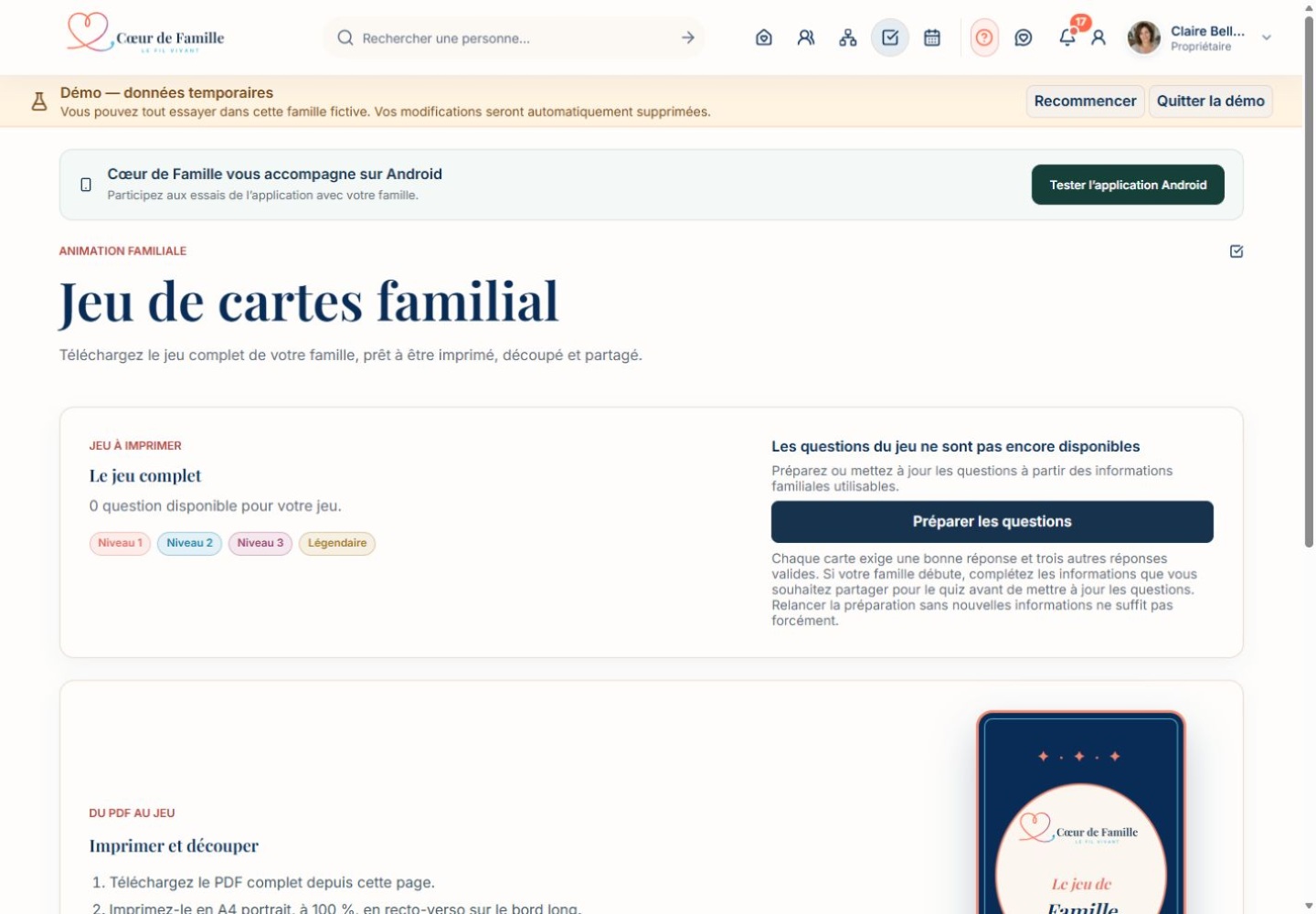Viewport: 1316px width, 914px height.
Task: Click the 'ANIMATION FAMILIALE' label
Action: (x=122, y=251)
